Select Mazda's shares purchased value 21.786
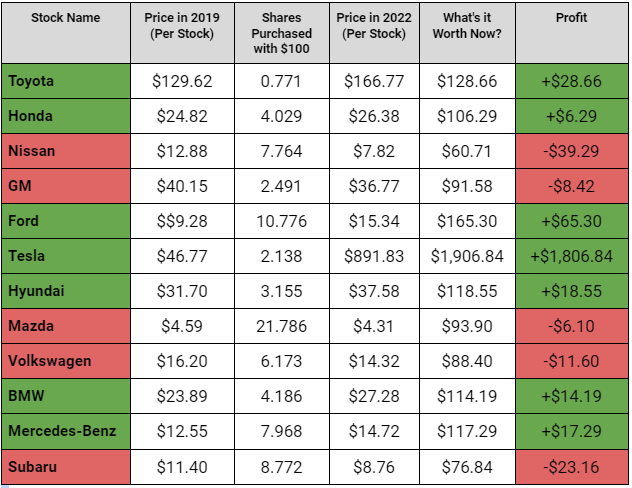 pyautogui.click(x=281, y=326)
